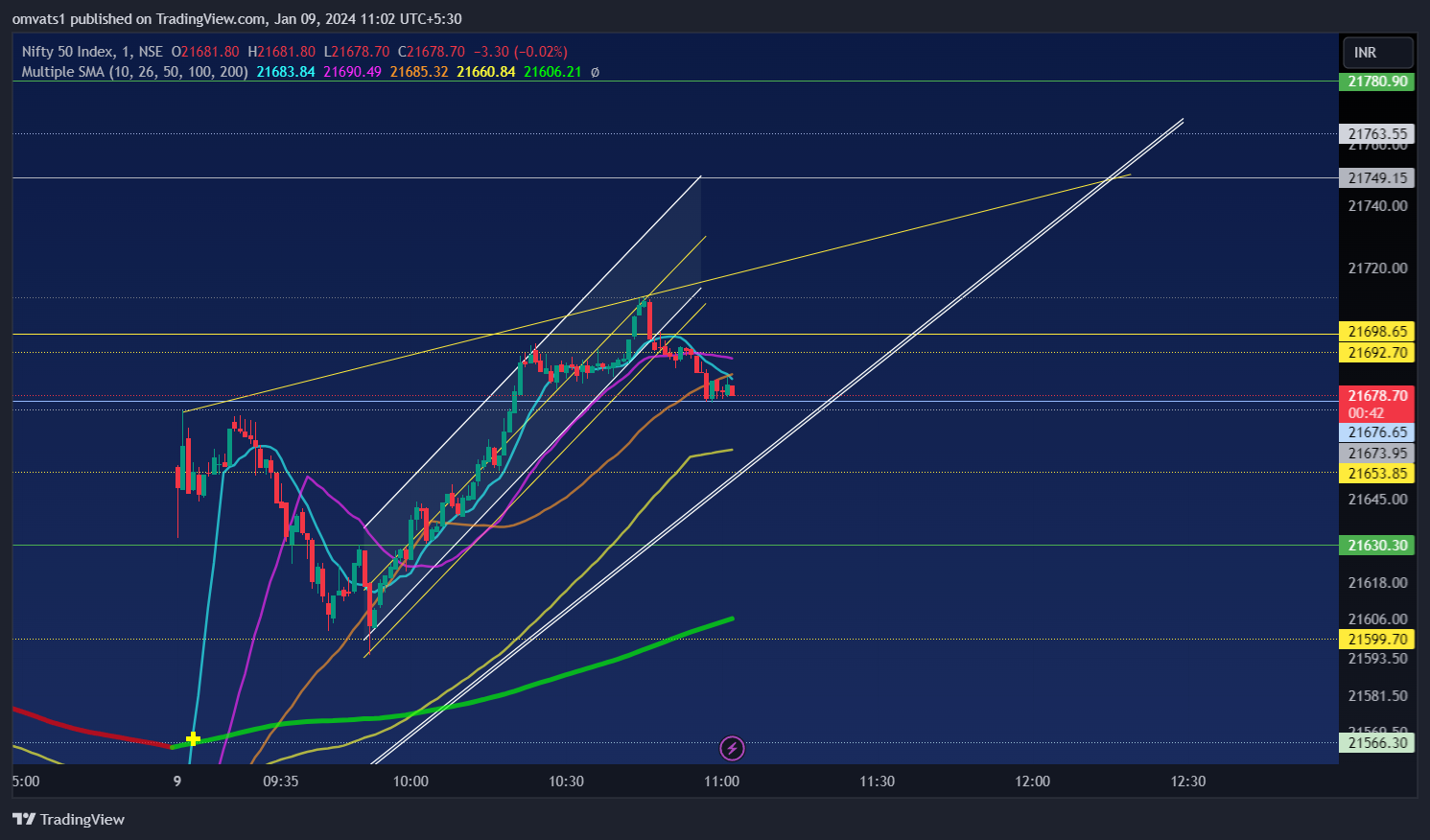Click the yellow plus marker on the SMA line
Screen dimensions: 1430x840
[x=193, y=738]
